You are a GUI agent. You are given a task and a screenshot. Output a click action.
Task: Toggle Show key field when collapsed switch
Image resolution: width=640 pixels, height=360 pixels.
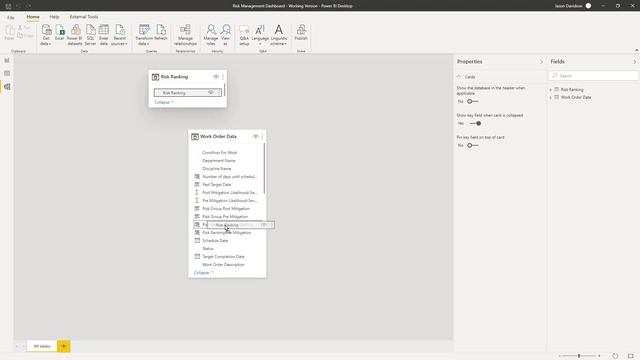point(476,123)
